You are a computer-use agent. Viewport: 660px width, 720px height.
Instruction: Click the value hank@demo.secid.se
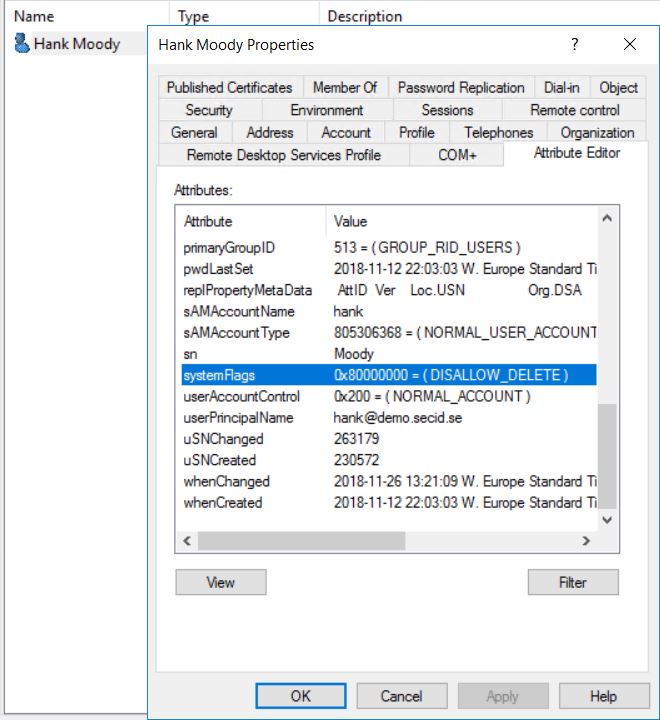(398, 418)
